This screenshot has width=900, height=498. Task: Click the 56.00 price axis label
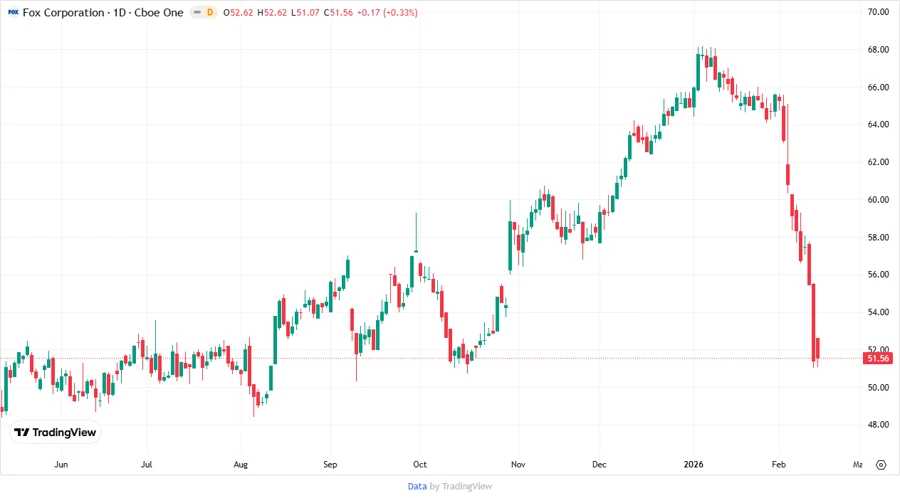click(878, 275)
